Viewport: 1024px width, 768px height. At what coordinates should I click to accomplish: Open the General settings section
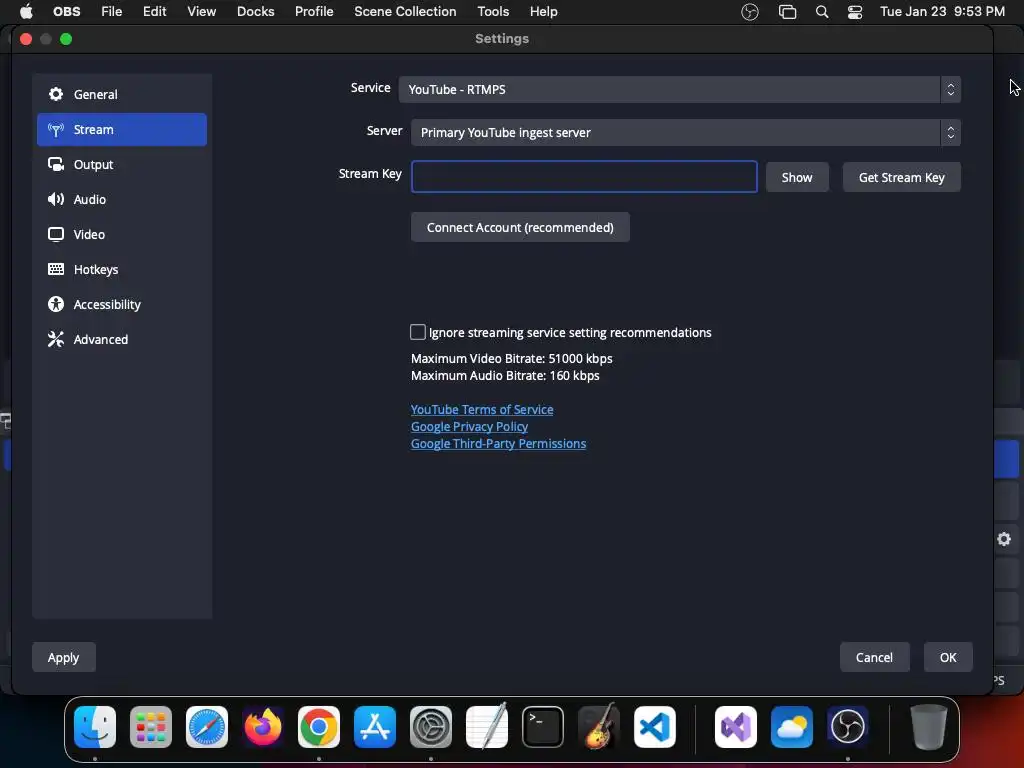(121, 95)
